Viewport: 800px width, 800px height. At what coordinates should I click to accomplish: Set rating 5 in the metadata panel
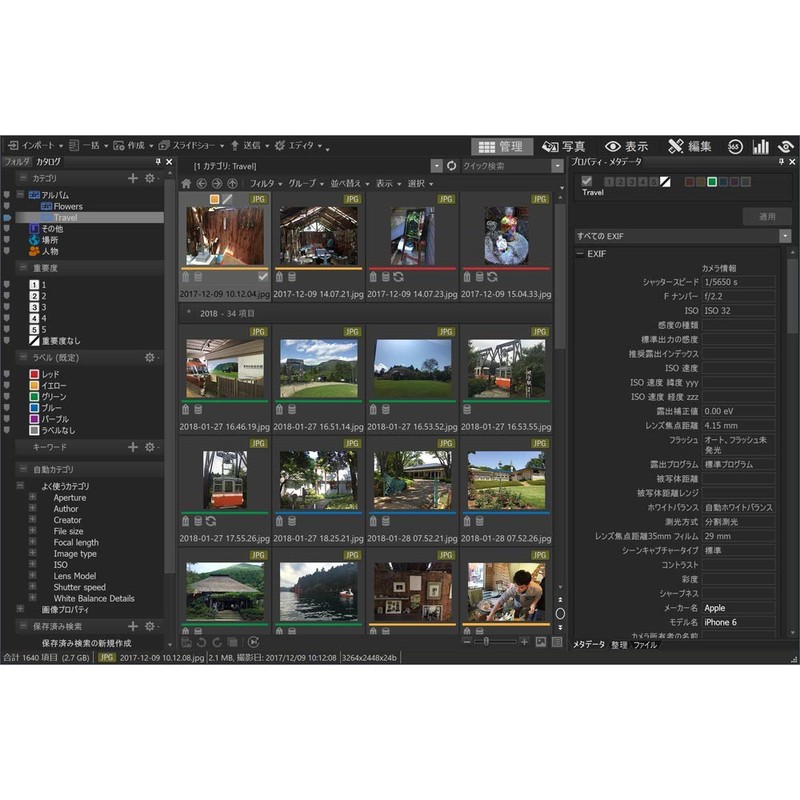(x=653, y=181)
